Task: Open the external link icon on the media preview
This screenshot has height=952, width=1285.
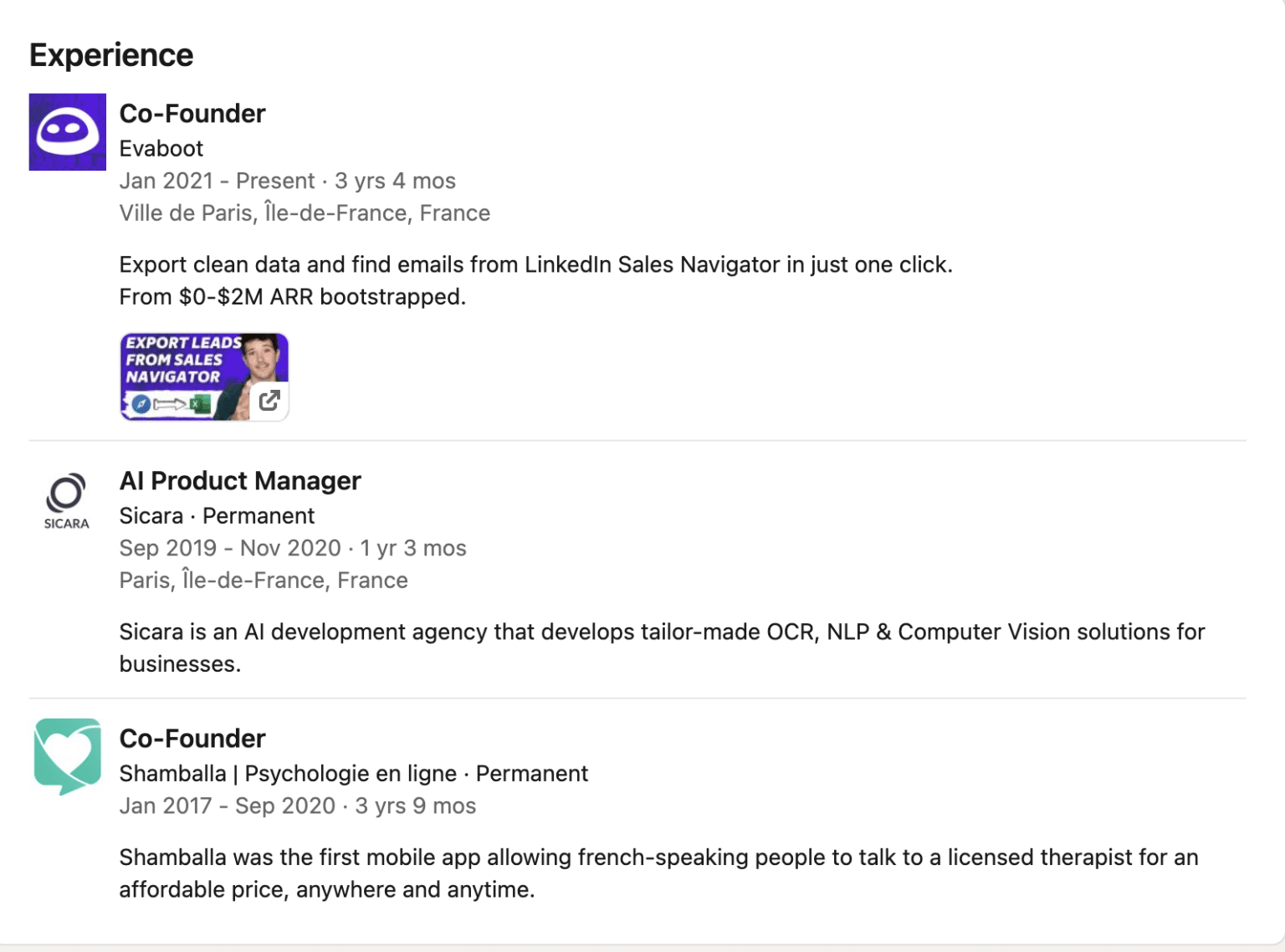Action: click(x=269, y=402)
